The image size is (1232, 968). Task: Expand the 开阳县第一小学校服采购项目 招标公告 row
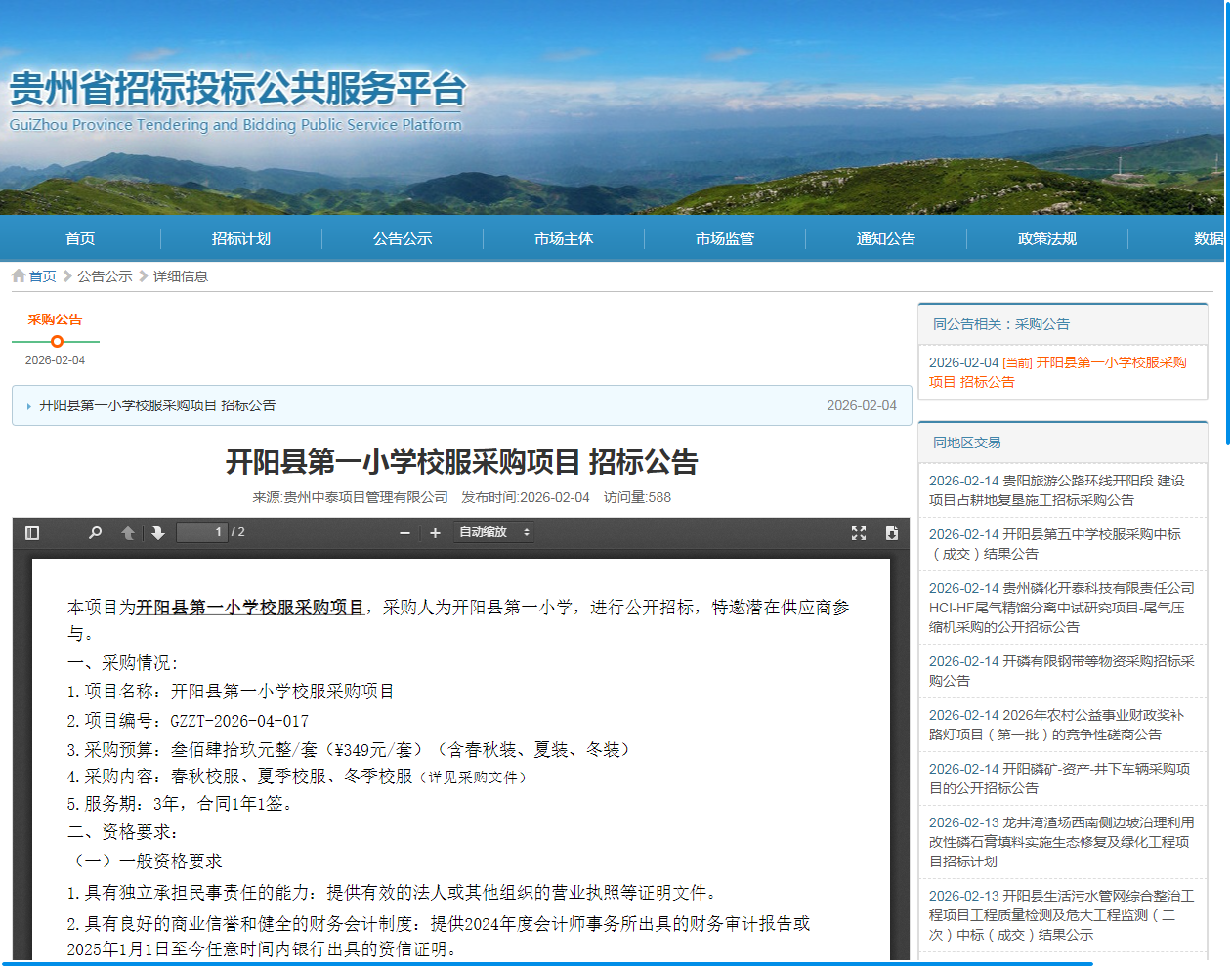tap(156, 405)
